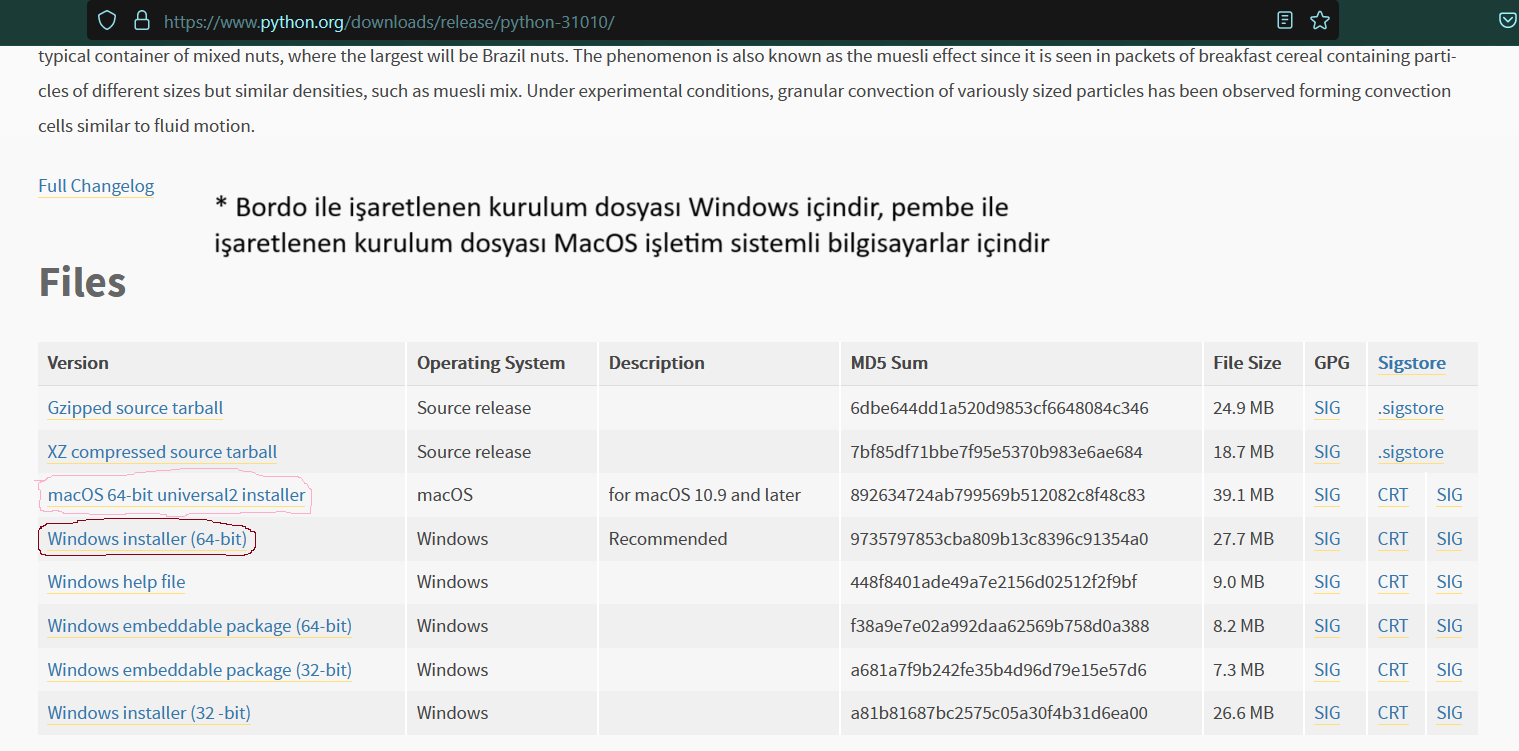Viewport: 1519px width, 751px height.
Task: Select MD5 sum 6dbe644dd1a520d9853cf6648084c346
Action: (x=999, y=408)
